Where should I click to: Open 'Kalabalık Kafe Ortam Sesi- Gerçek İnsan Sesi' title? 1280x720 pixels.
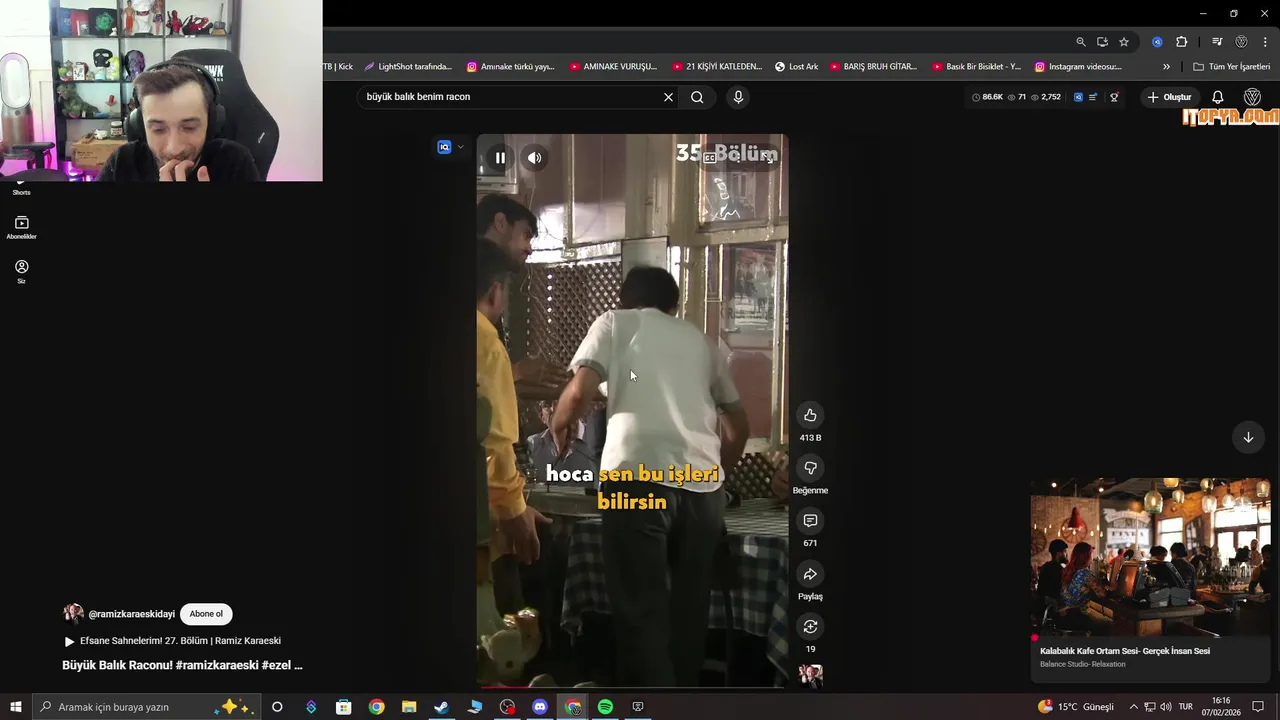pyautogui.click(x=1125, y=651)
